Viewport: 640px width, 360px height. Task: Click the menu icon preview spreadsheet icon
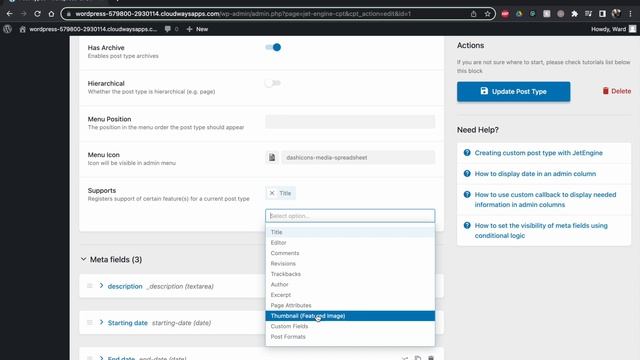pyautogui.click(x=272, y=158)
